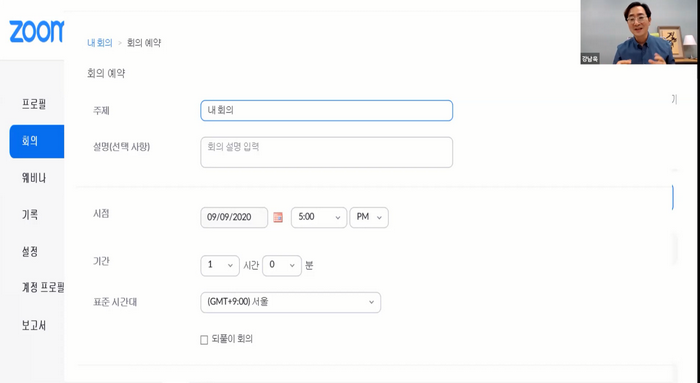Select the presenter video thumbnail
Image resolution: width=700 pixels, height=383 pixels.
(638, 32)
